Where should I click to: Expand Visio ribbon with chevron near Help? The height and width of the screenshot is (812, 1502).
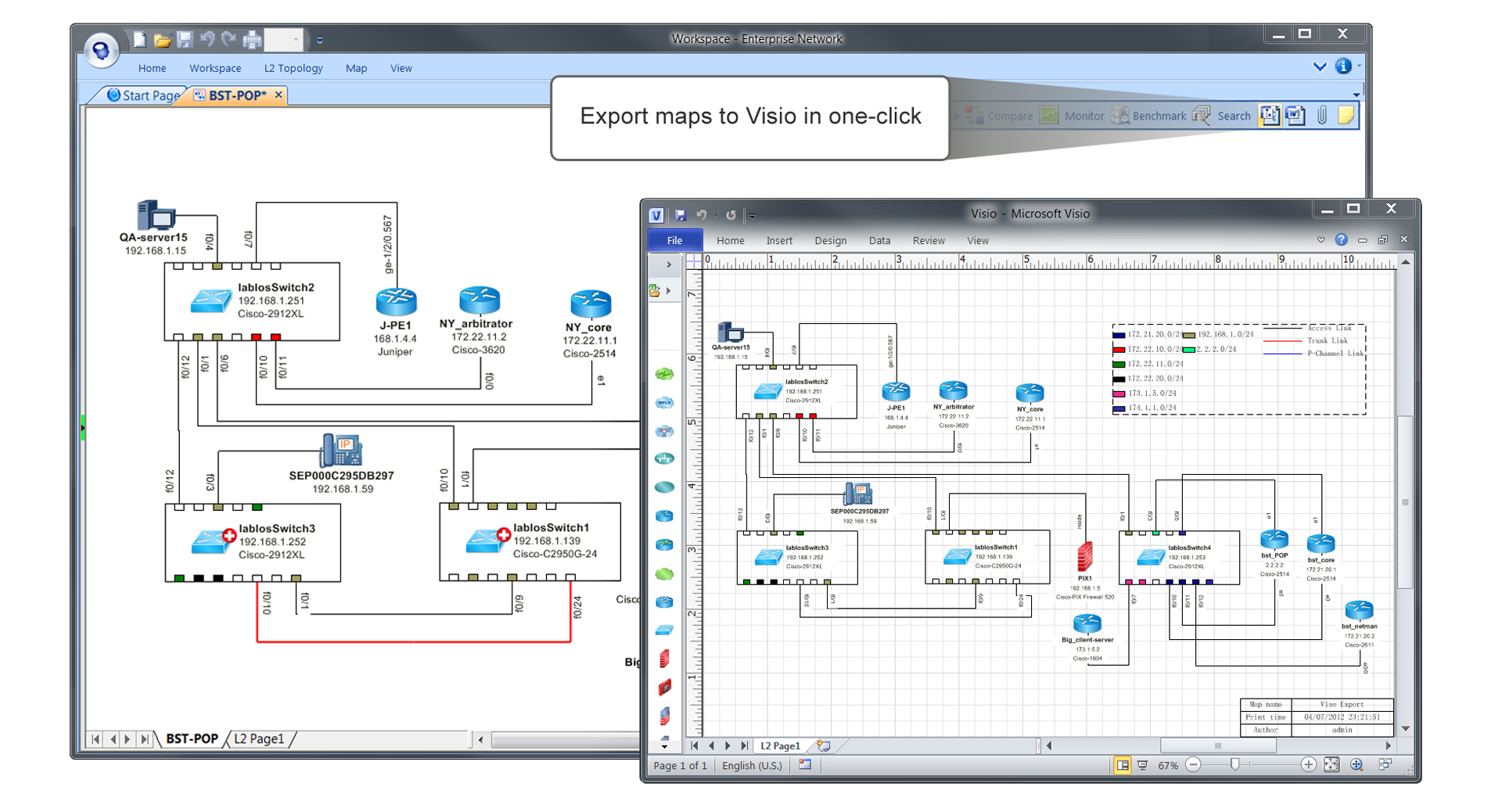tap(1321, 239)
